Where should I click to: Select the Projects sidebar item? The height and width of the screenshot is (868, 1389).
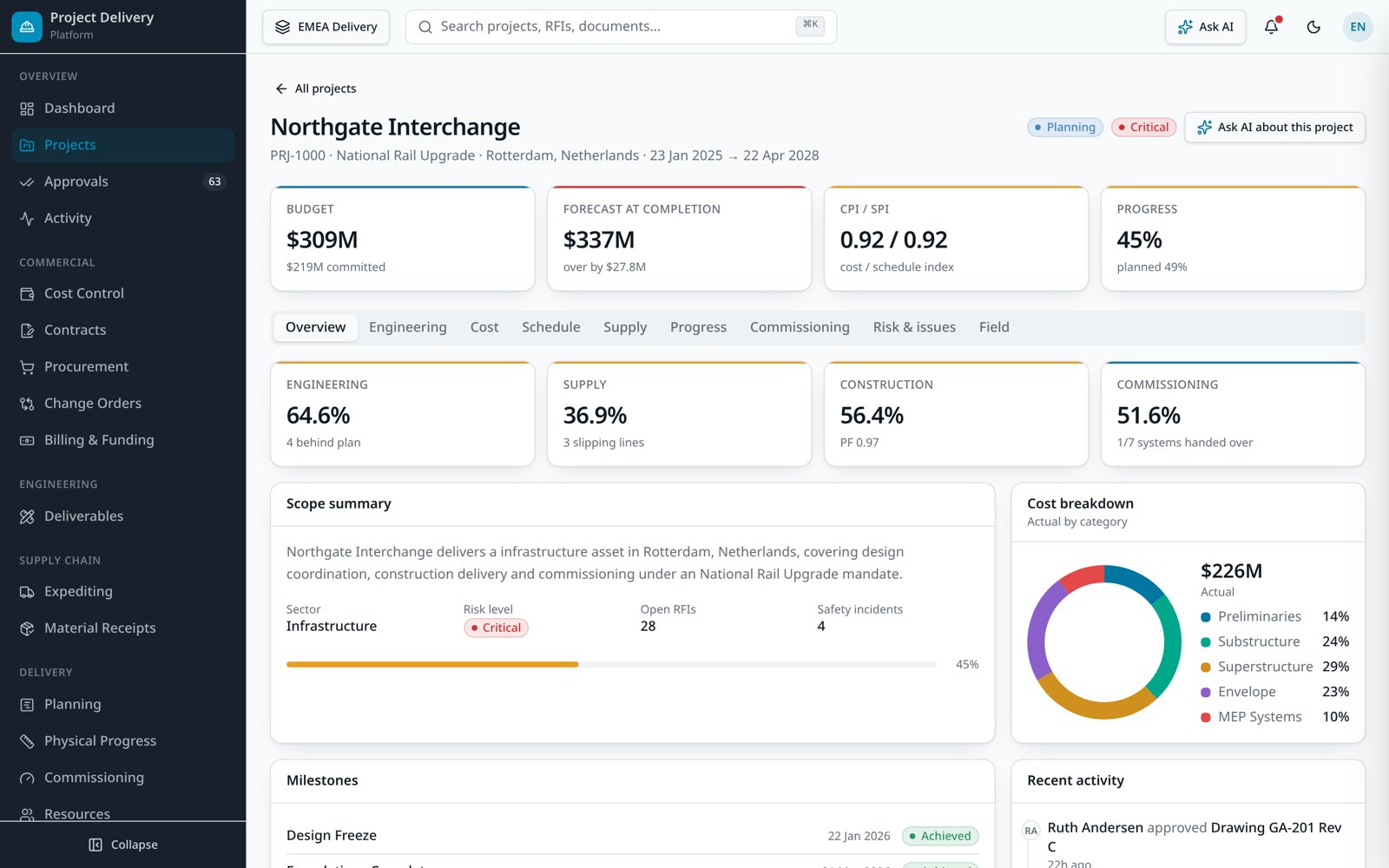[122, 145]
